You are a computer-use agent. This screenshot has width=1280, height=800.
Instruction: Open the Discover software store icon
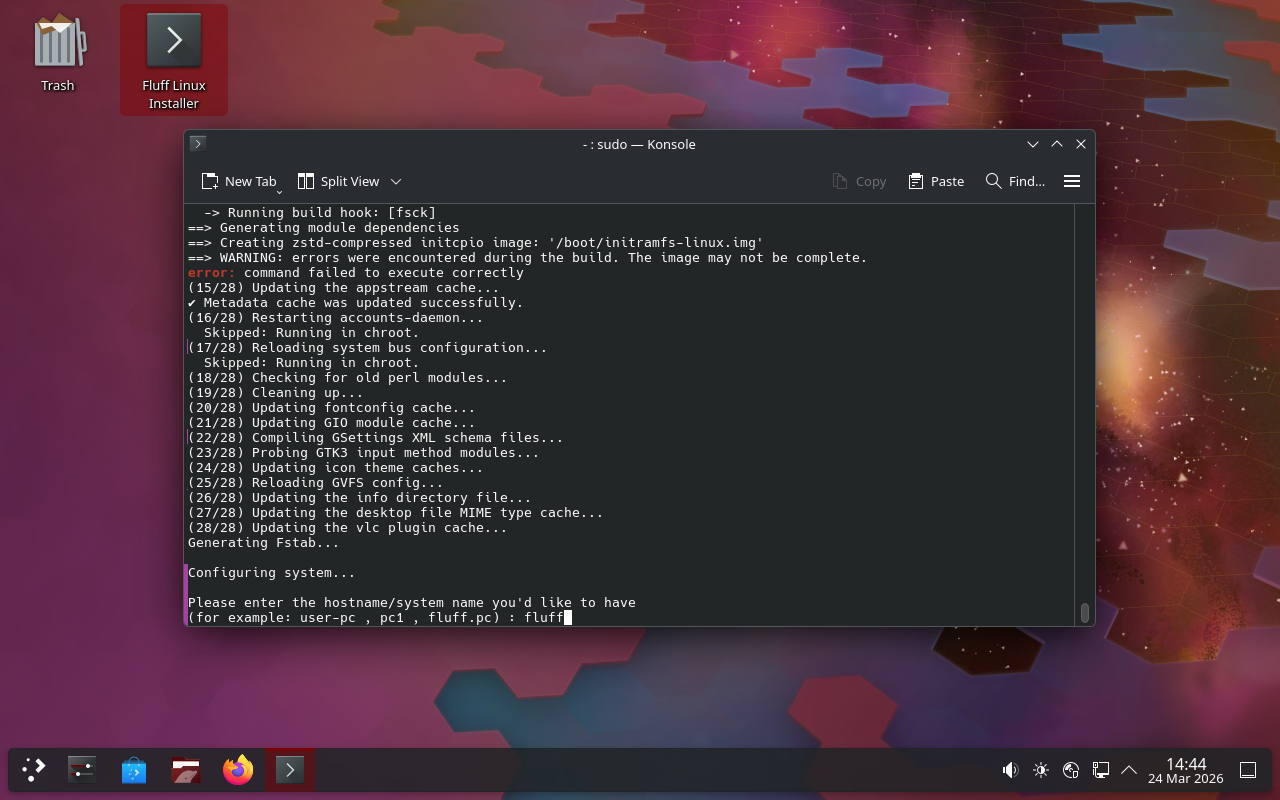(134, 770)
